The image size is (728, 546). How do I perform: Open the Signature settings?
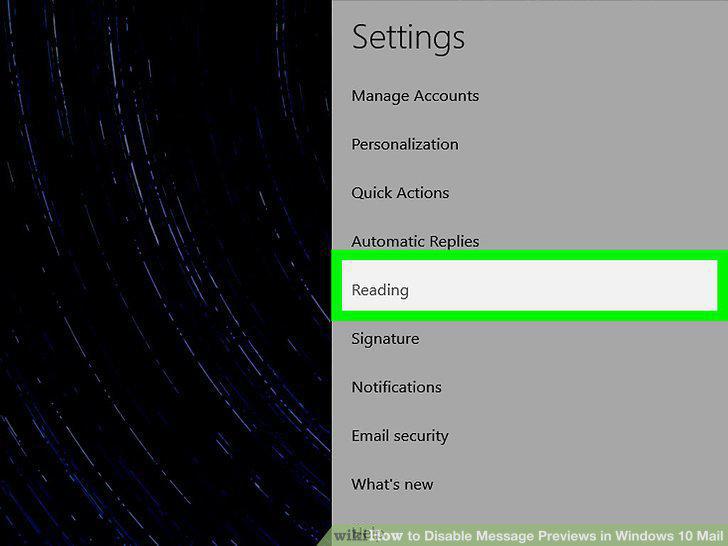(x=385, y=338)
